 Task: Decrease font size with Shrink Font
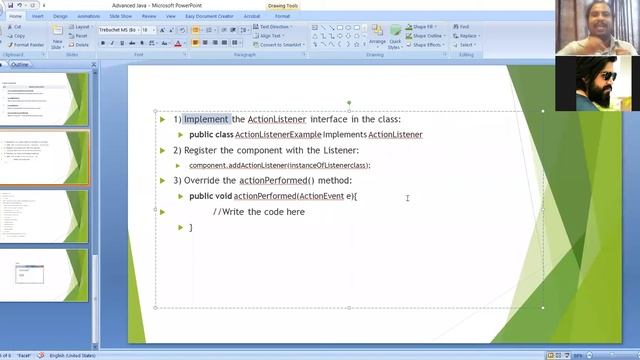click(171, 30)
